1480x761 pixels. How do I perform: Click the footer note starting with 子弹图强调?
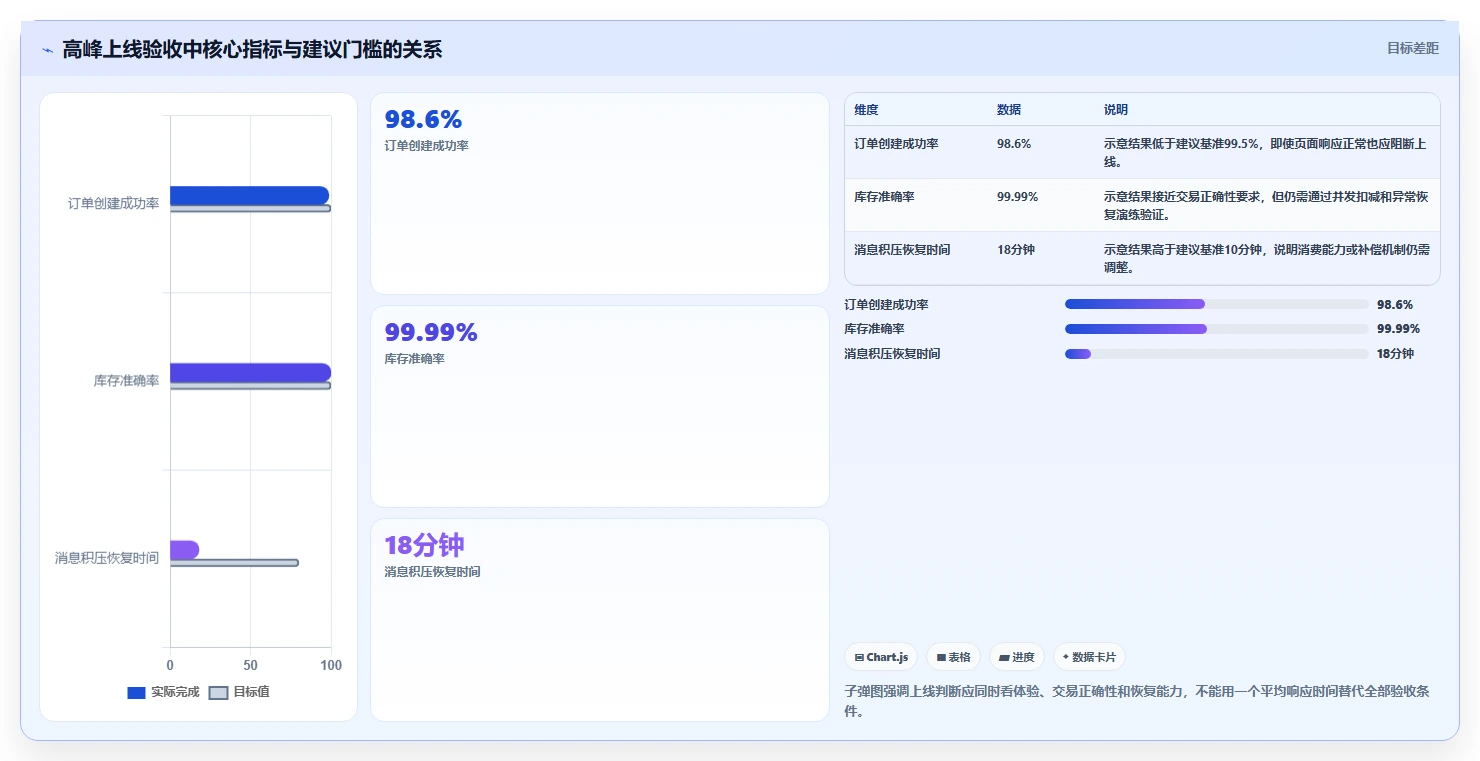1139,701
